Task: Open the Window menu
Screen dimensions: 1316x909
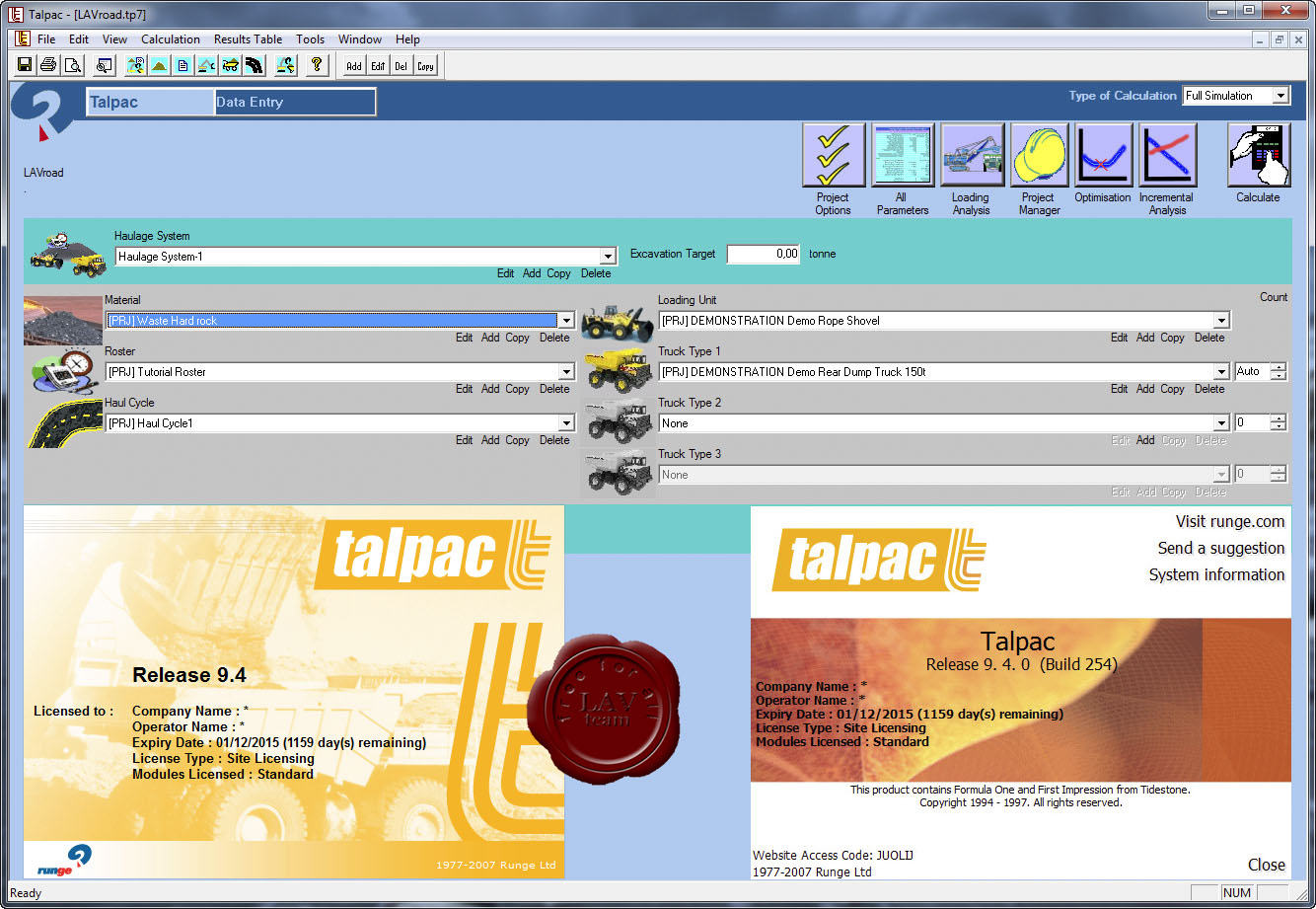Action: 360,39
